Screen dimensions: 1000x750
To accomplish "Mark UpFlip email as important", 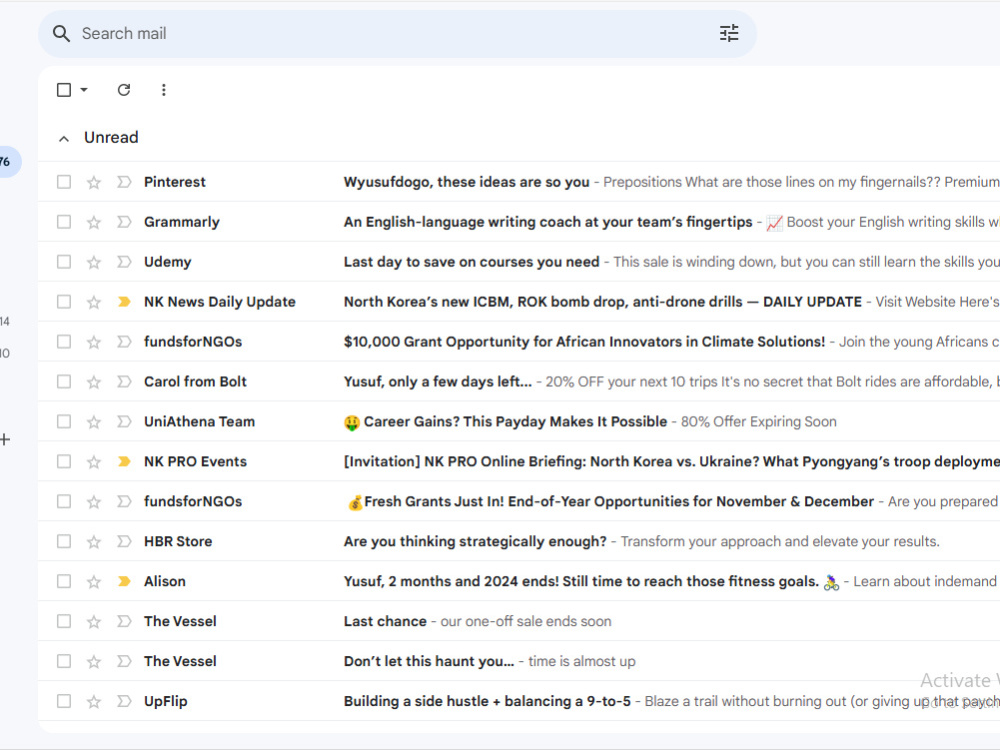I will tap(124, 701).
